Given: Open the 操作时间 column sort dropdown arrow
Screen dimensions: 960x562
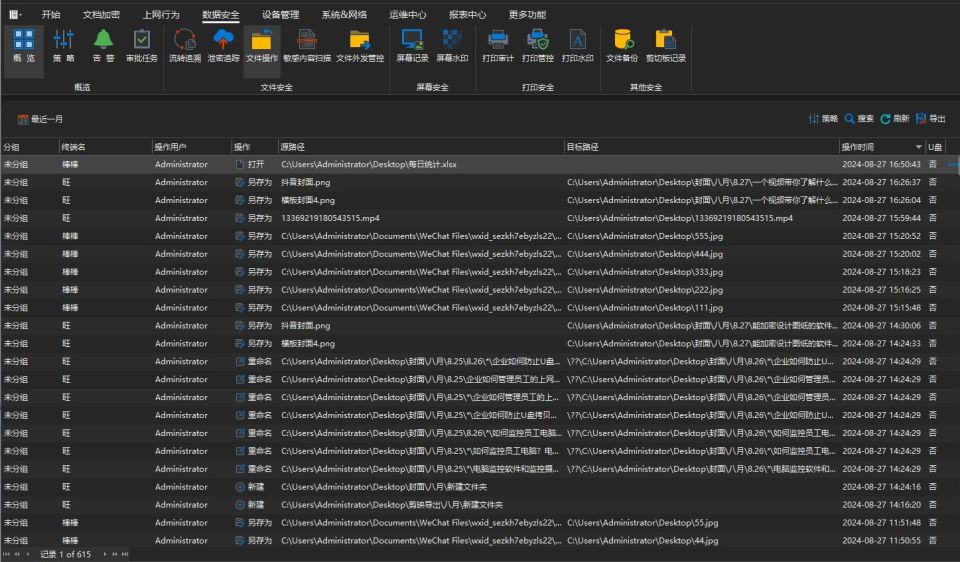Looking at the screenshot, I should coord(918,147).
